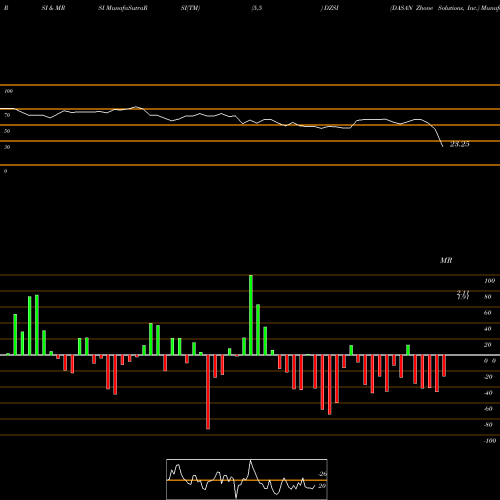Click the MR axis label 100
Viewport: 500px width, 500px height.
[489, 281]
